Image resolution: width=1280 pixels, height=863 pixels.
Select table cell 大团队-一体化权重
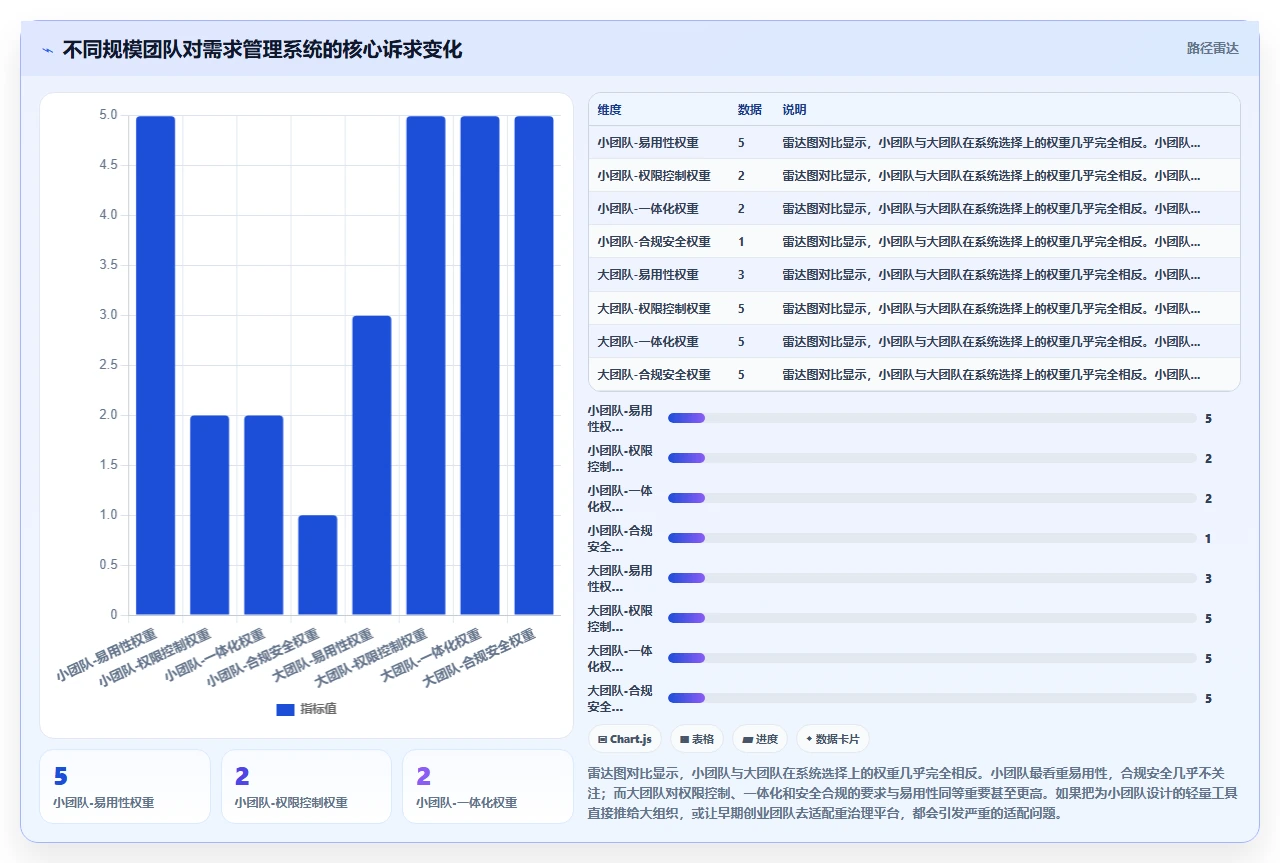[648, 341]
